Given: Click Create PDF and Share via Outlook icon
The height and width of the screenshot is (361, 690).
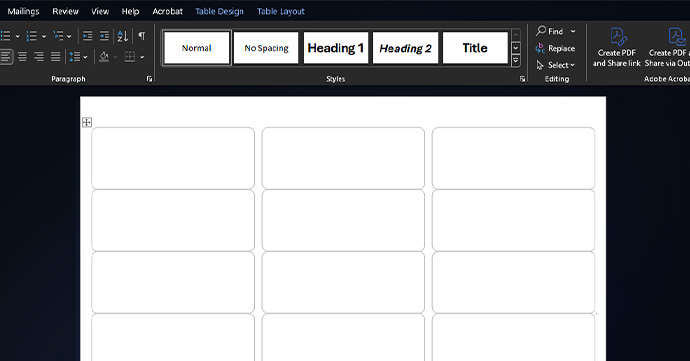Looking at the screenshot, I should point(676,37).
